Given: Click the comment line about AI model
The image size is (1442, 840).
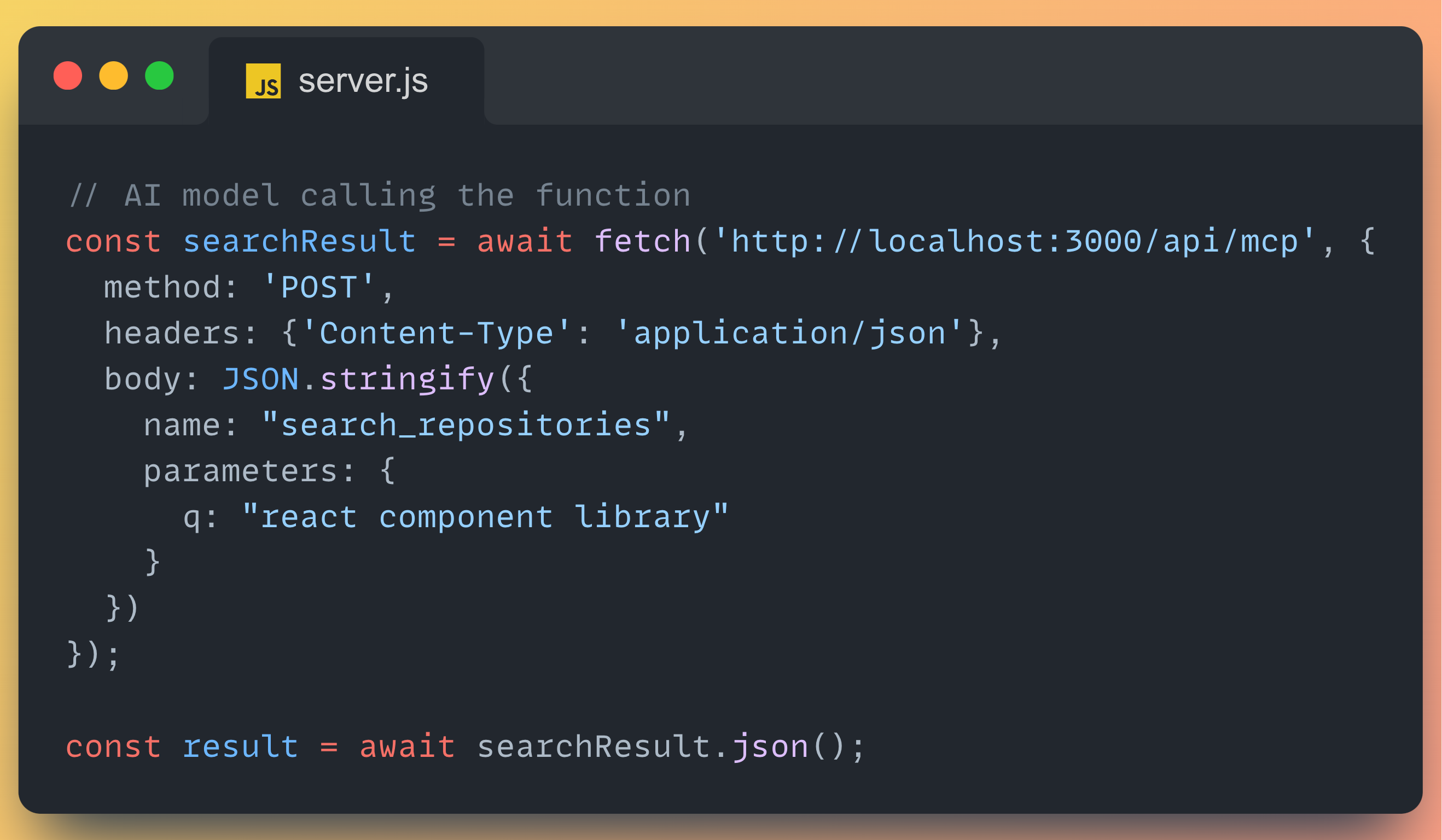Looking at the screenshot, I should [380, 196].
